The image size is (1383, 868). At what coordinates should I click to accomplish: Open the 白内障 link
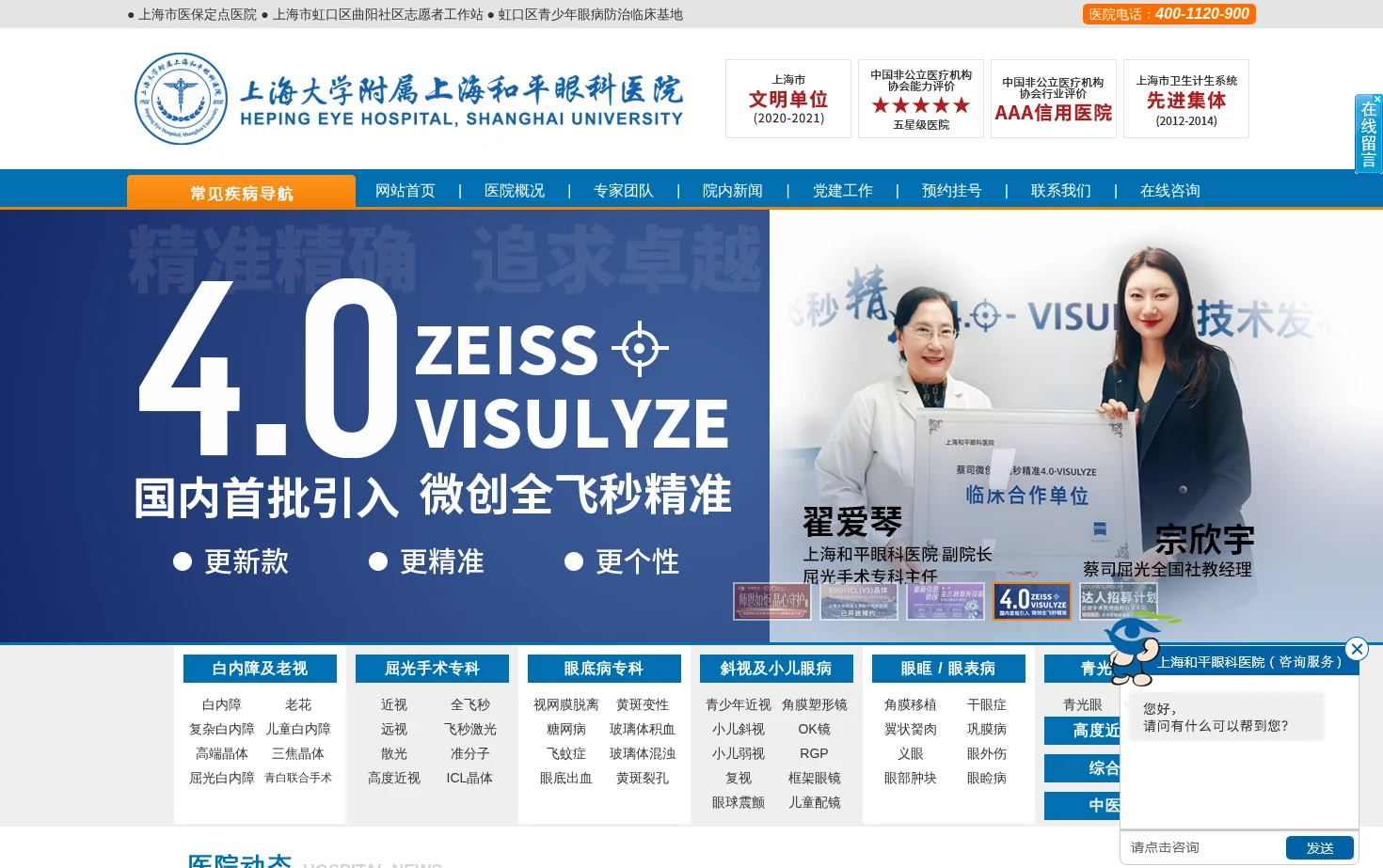(222, 704)
